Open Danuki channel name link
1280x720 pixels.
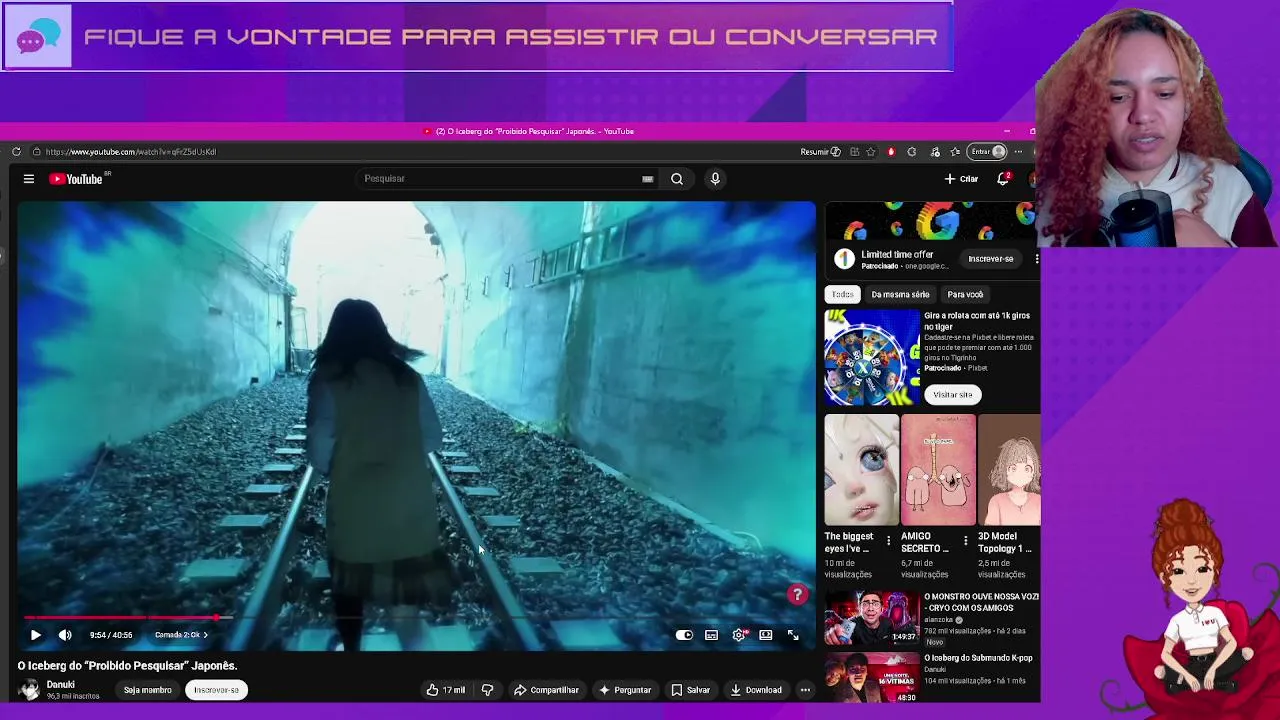(x=60, y=685)
